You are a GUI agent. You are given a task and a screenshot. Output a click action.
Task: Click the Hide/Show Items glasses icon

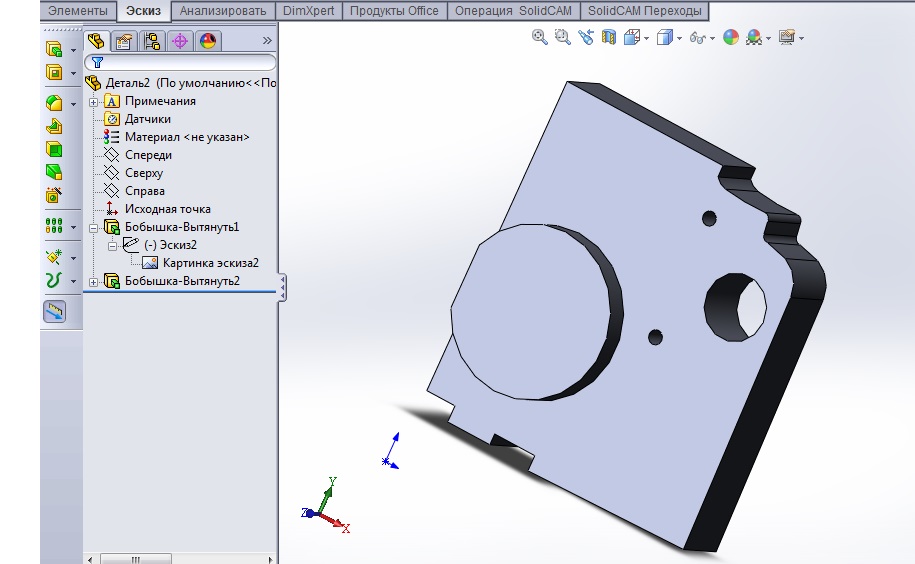coord(697,38)
